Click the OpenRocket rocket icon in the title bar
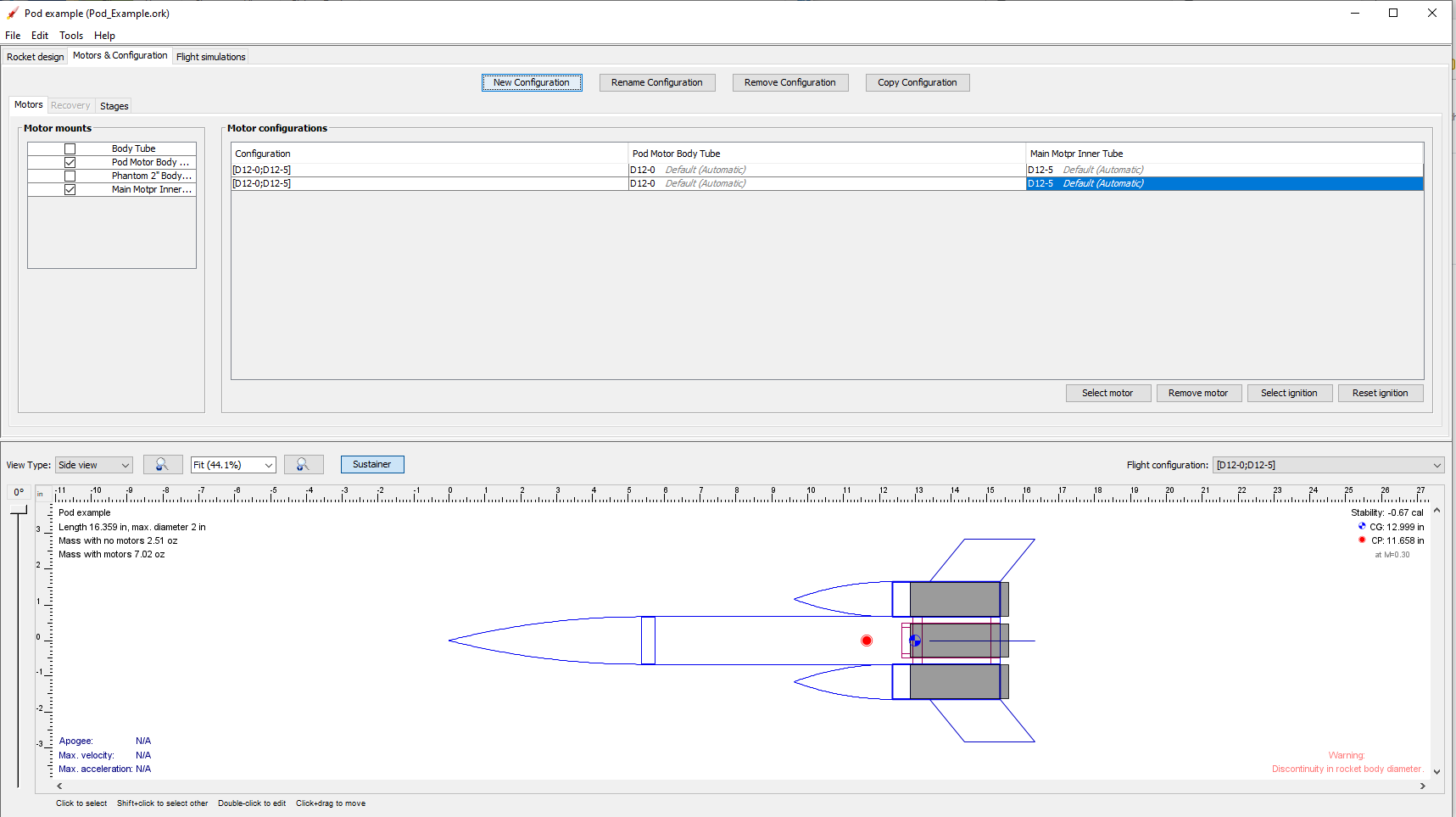The width and height of the screenshot is (1456, 817). point(10,13)
